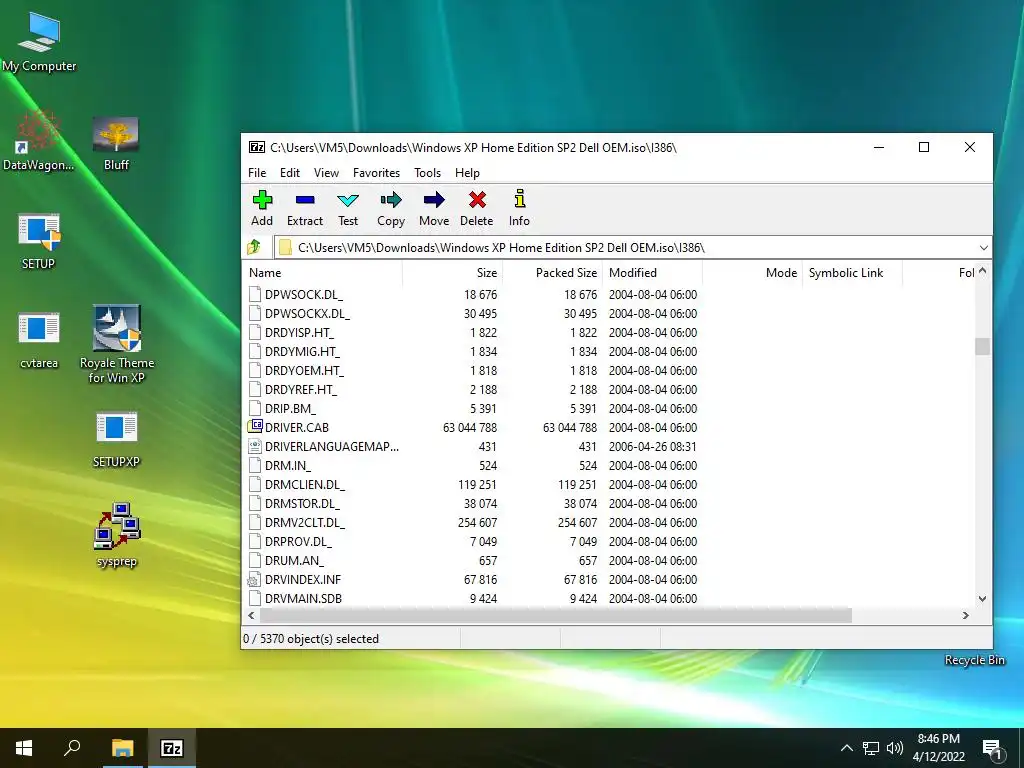Viewport: 1024px width, 768px height.
Task: Open the Favorites menu
Action: pos(376,173)
